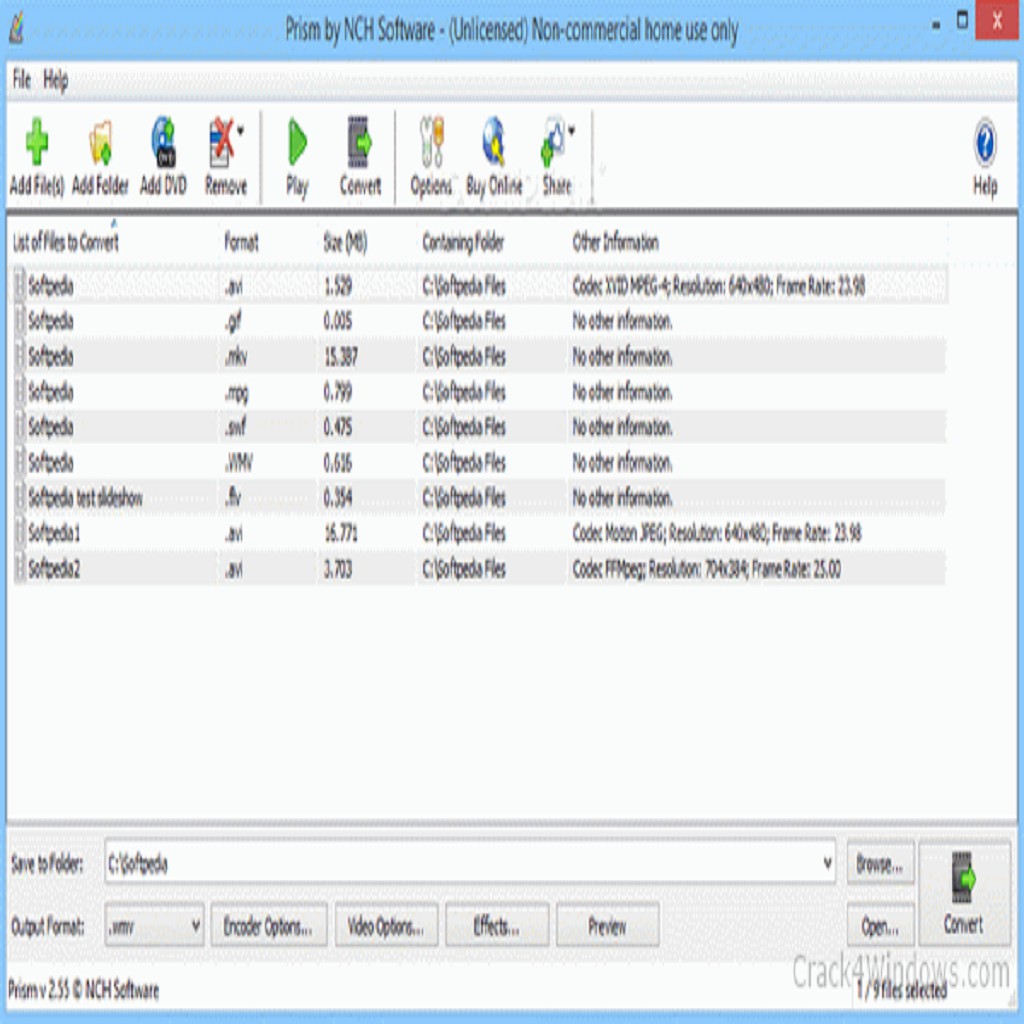This screenshot has width=1024, height=1024.
Task: Click the 15.387 size cell
Action: [340, 357]
